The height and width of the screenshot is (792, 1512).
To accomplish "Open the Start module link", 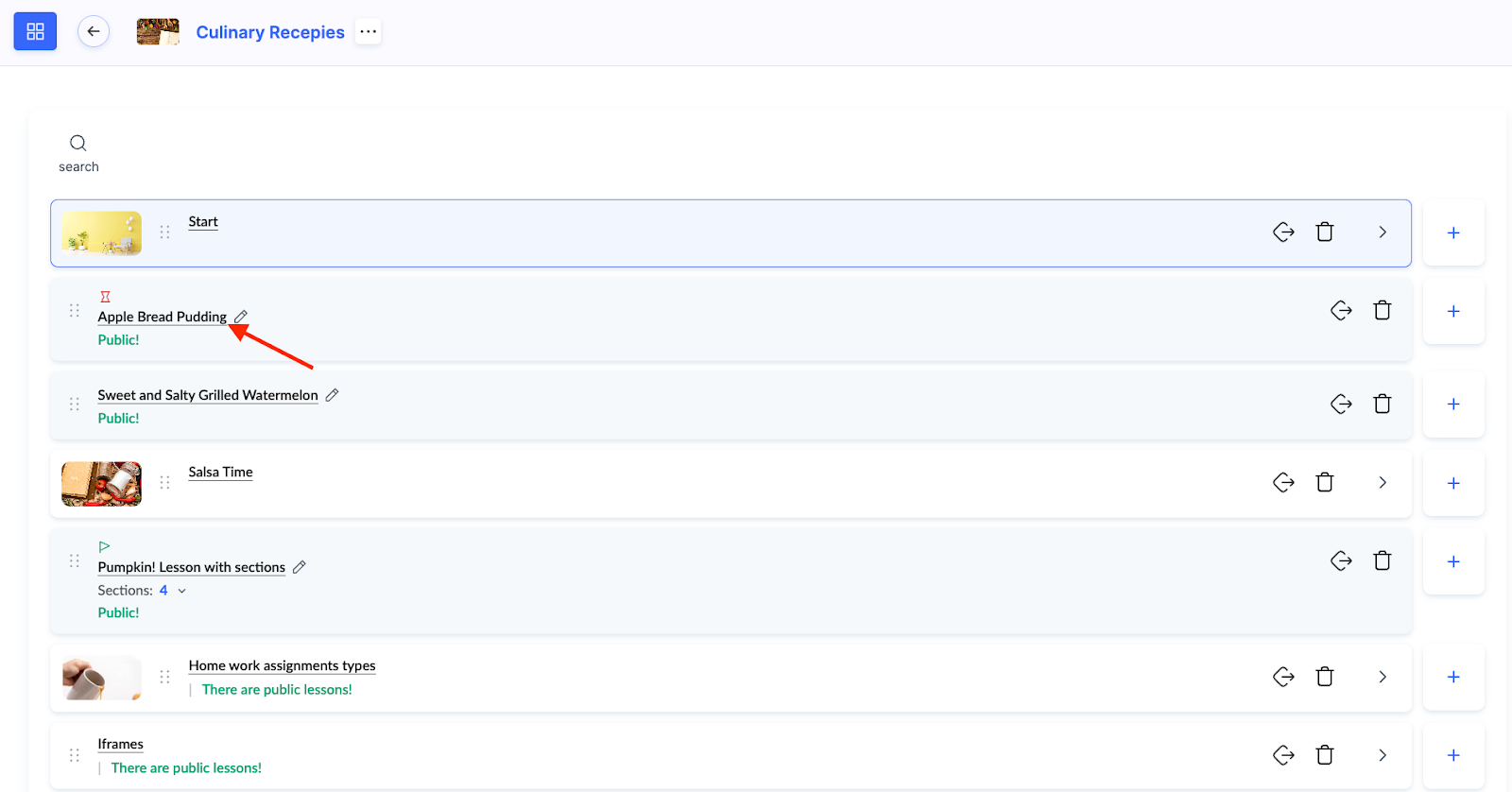I will pyautogui.click(x=203, y=222).
